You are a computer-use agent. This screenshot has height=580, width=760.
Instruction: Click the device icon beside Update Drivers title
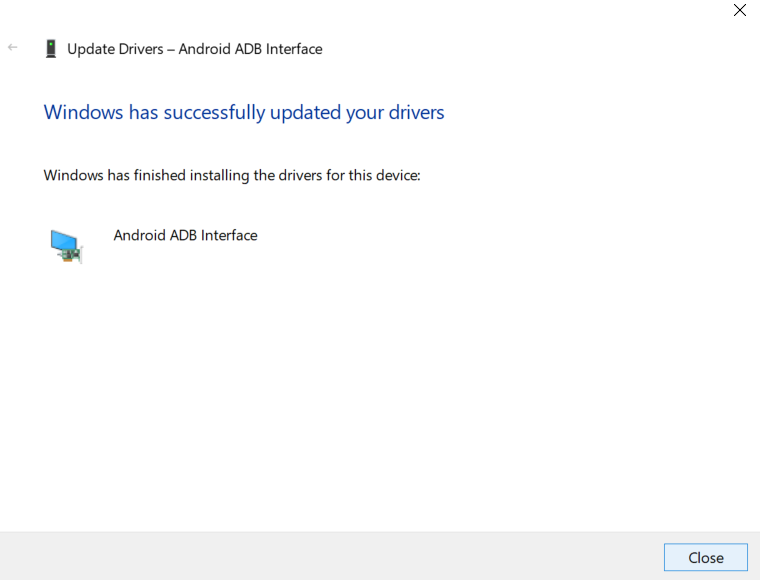click(x=51, y=49)
